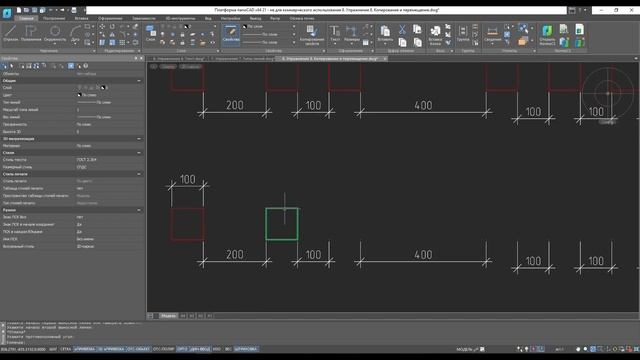This screenshot has width=640, height=360.
Task: Open the linetype 'По слою' dropdown in ribbon
Action: click(x=294, y=34)
